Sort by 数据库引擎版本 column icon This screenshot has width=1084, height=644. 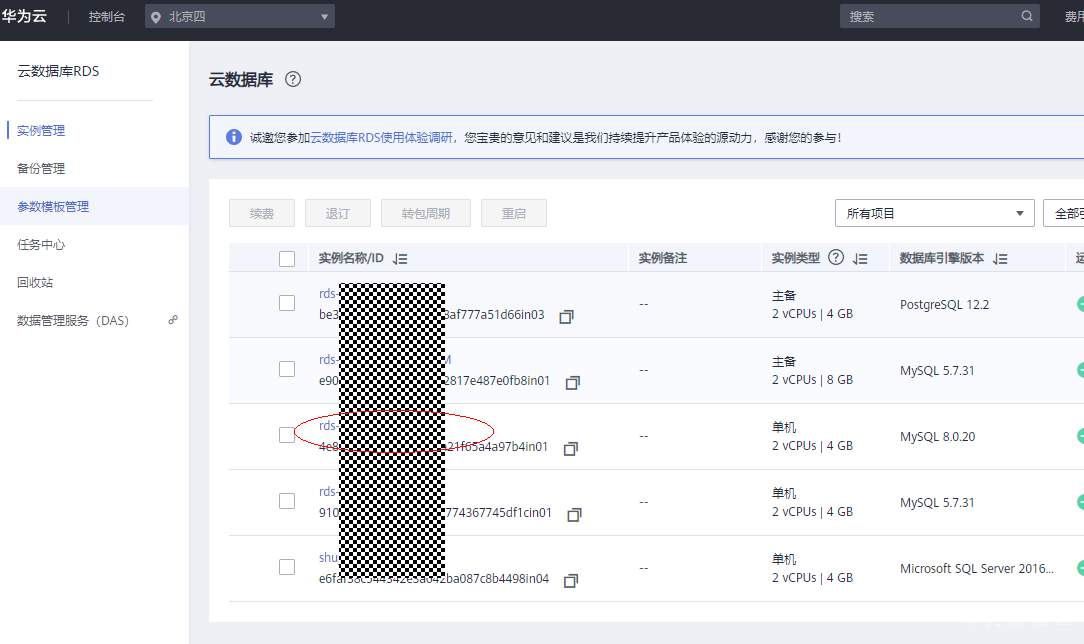click(1000, 258)
